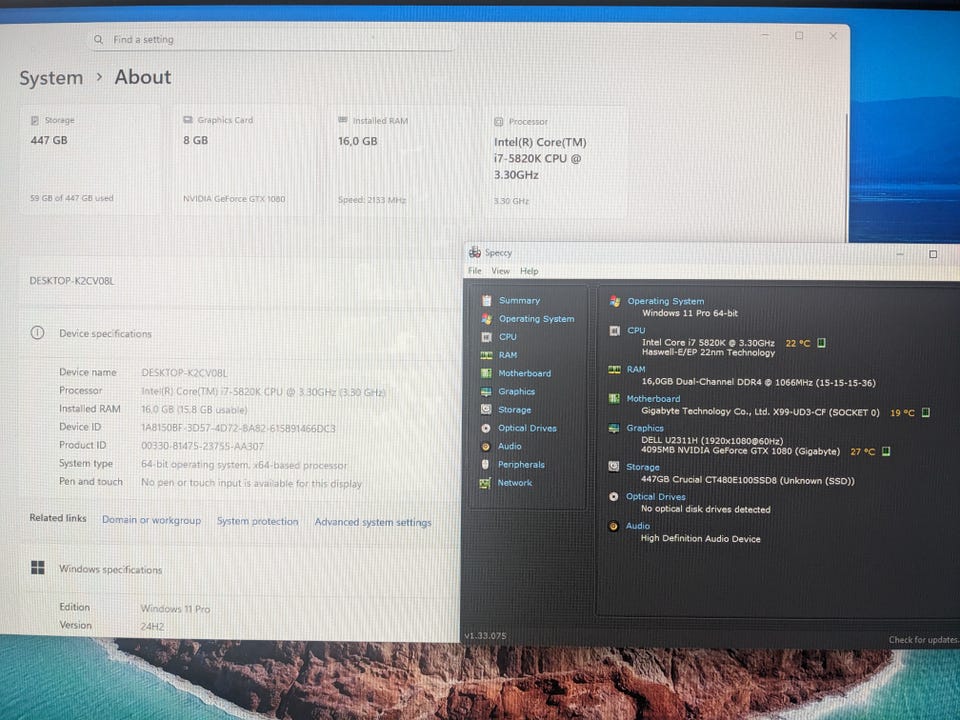Open the Storage heading link in summary
The image size is (960, 720).
click(x=642, y=467)
